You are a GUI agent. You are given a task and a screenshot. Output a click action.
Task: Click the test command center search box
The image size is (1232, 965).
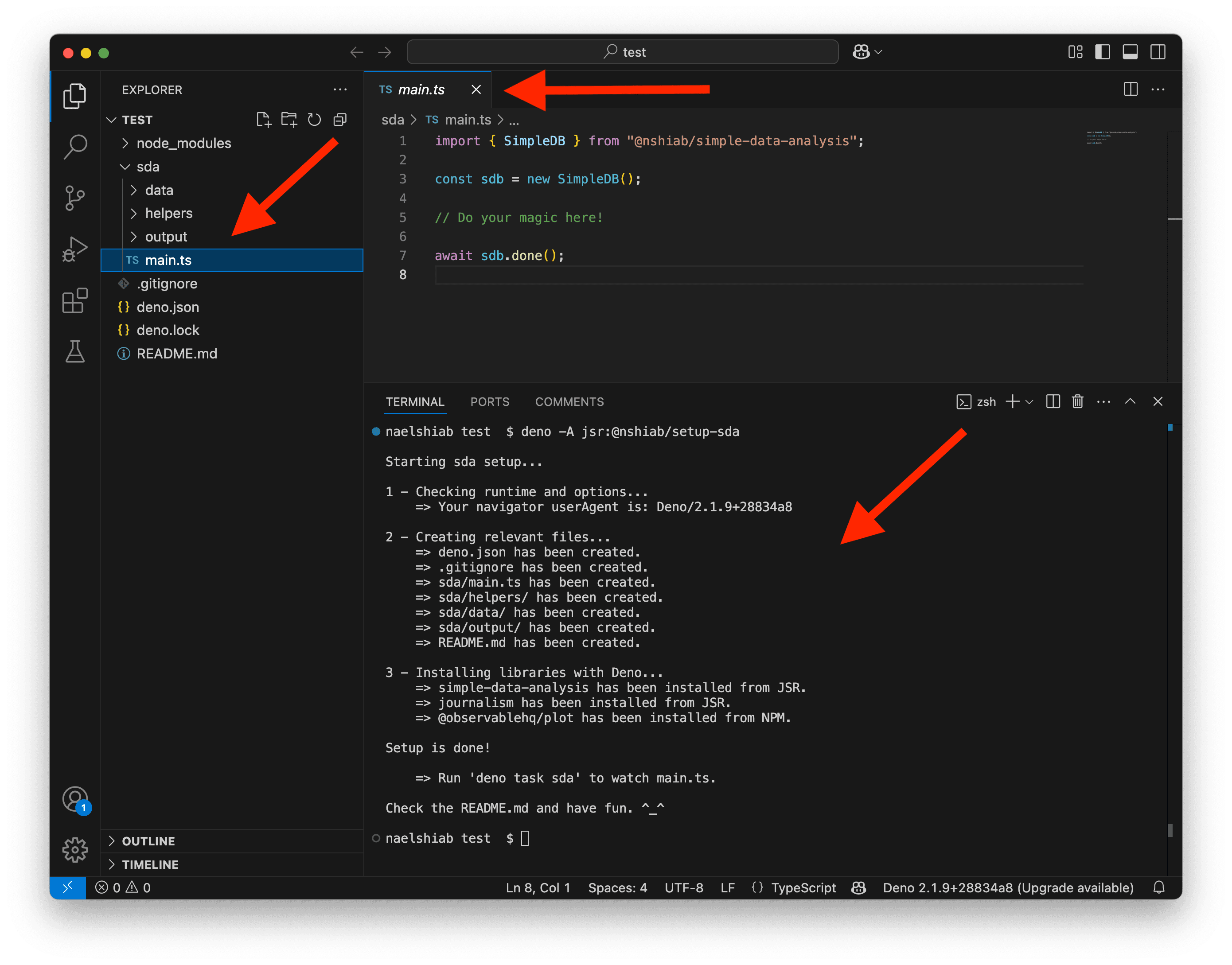tap(622, 52)
